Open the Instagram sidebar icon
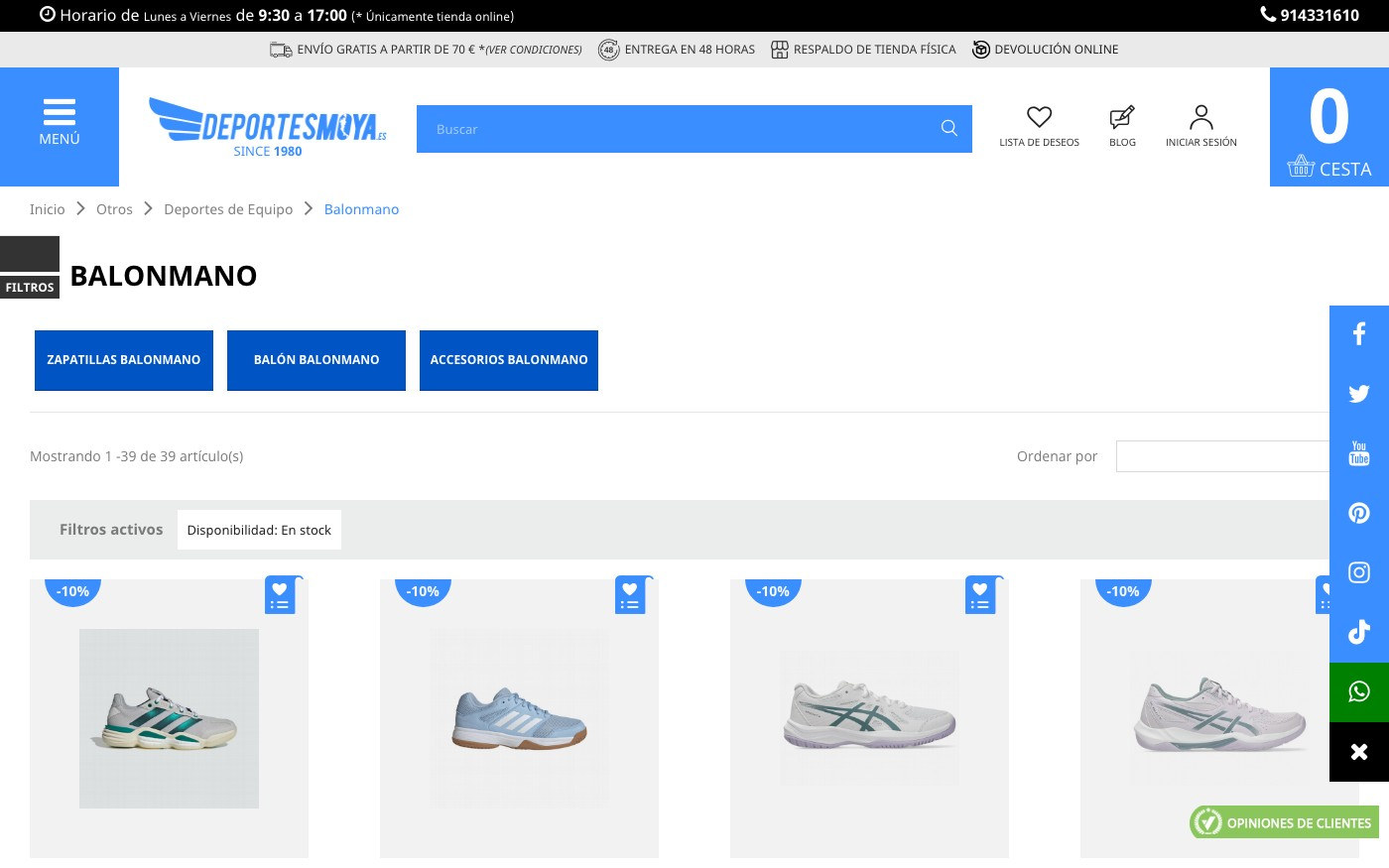This screenshot has height=868, width=1389. [x=1359, y=572]
